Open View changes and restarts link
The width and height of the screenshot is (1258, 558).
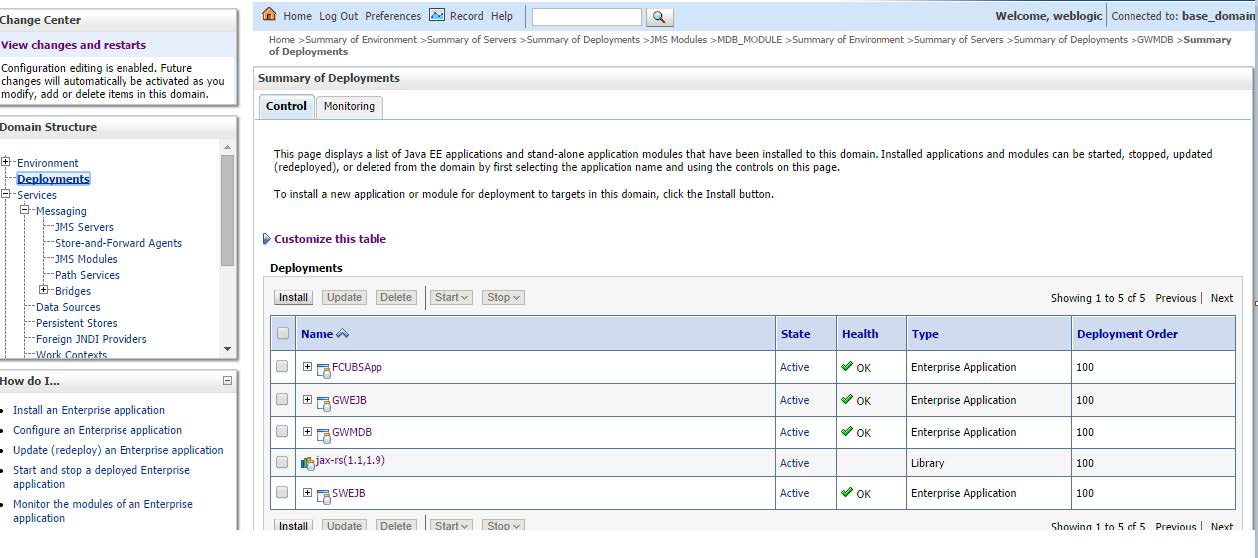[73, 45]
